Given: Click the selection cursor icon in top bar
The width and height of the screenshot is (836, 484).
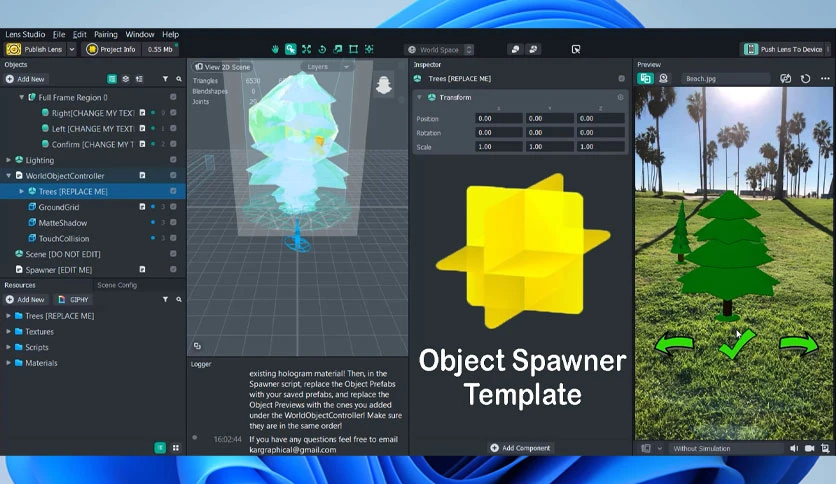Looking at the screenshot, I should (576, 49).
